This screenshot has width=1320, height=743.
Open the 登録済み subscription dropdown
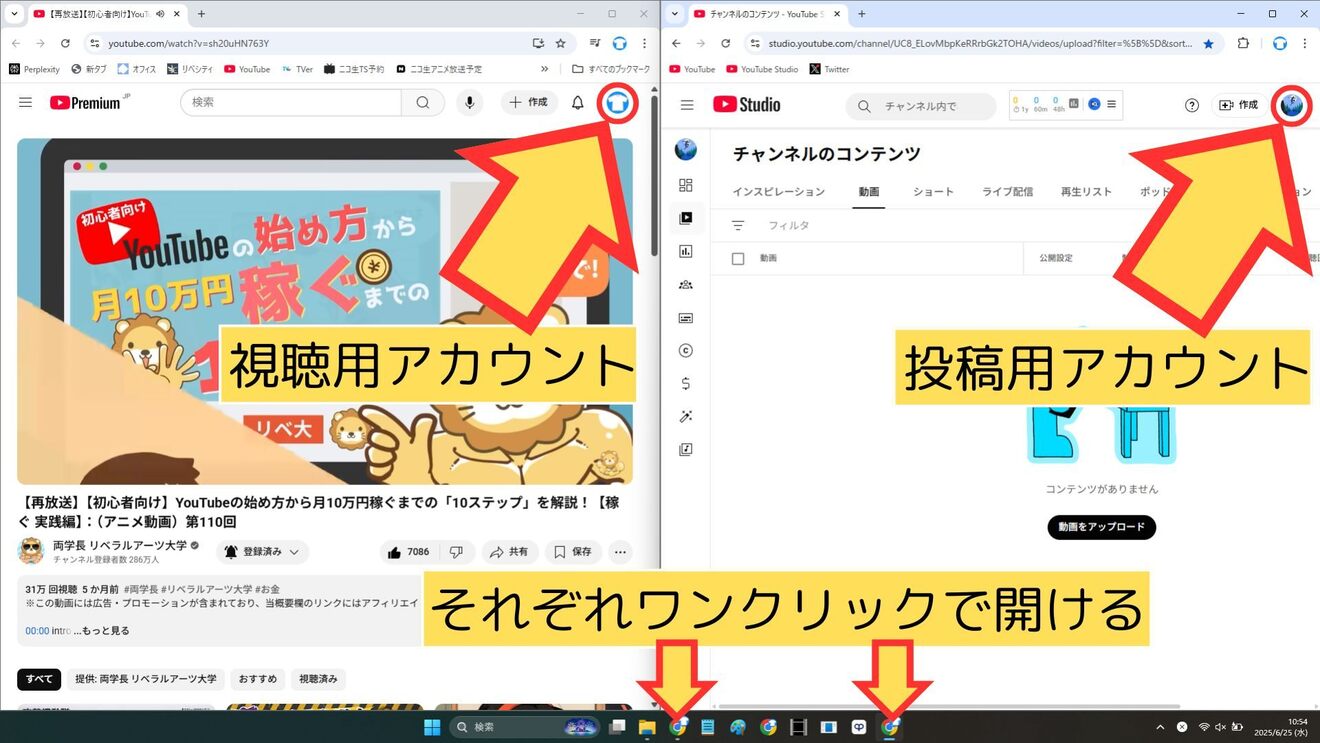[x=262, y=552]
